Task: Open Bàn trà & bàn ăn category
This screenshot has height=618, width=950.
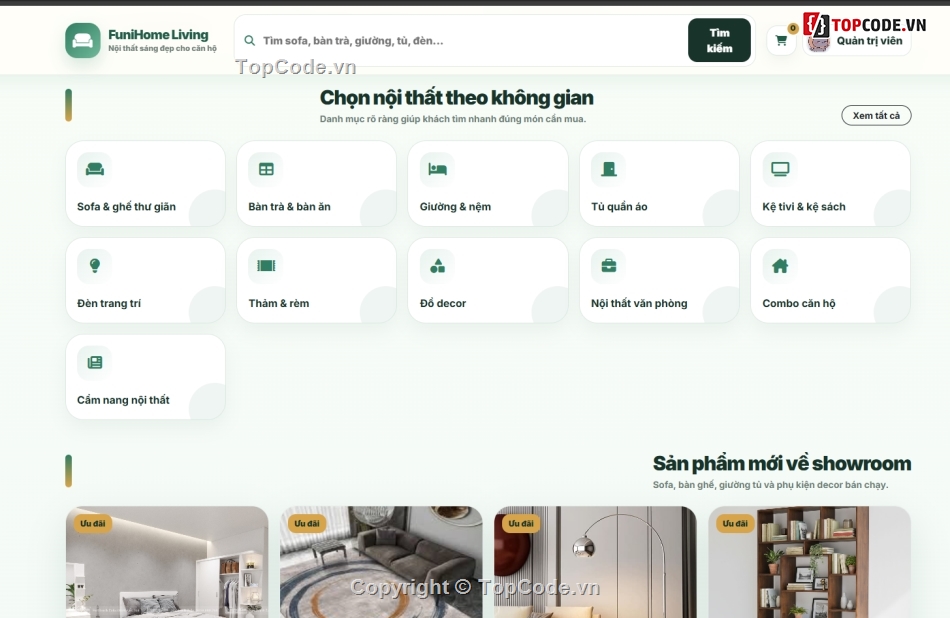Action: click(317, 184)
